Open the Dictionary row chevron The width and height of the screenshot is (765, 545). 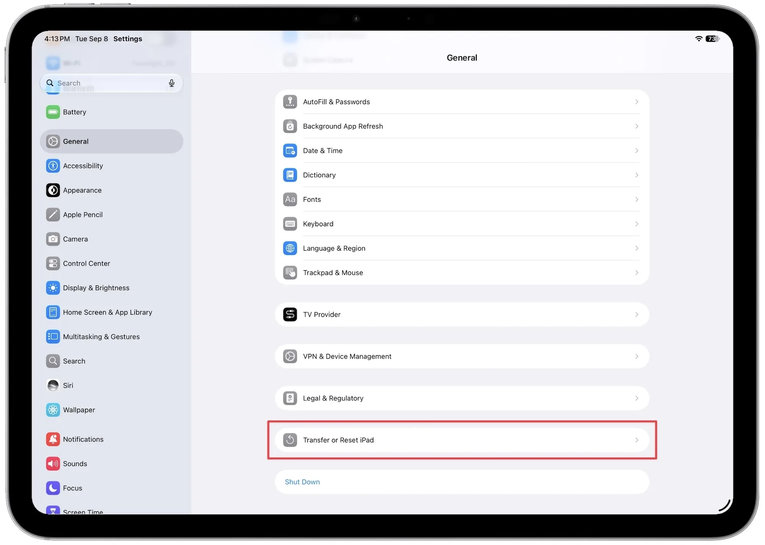pyautogui.click(x=637, y=175)
